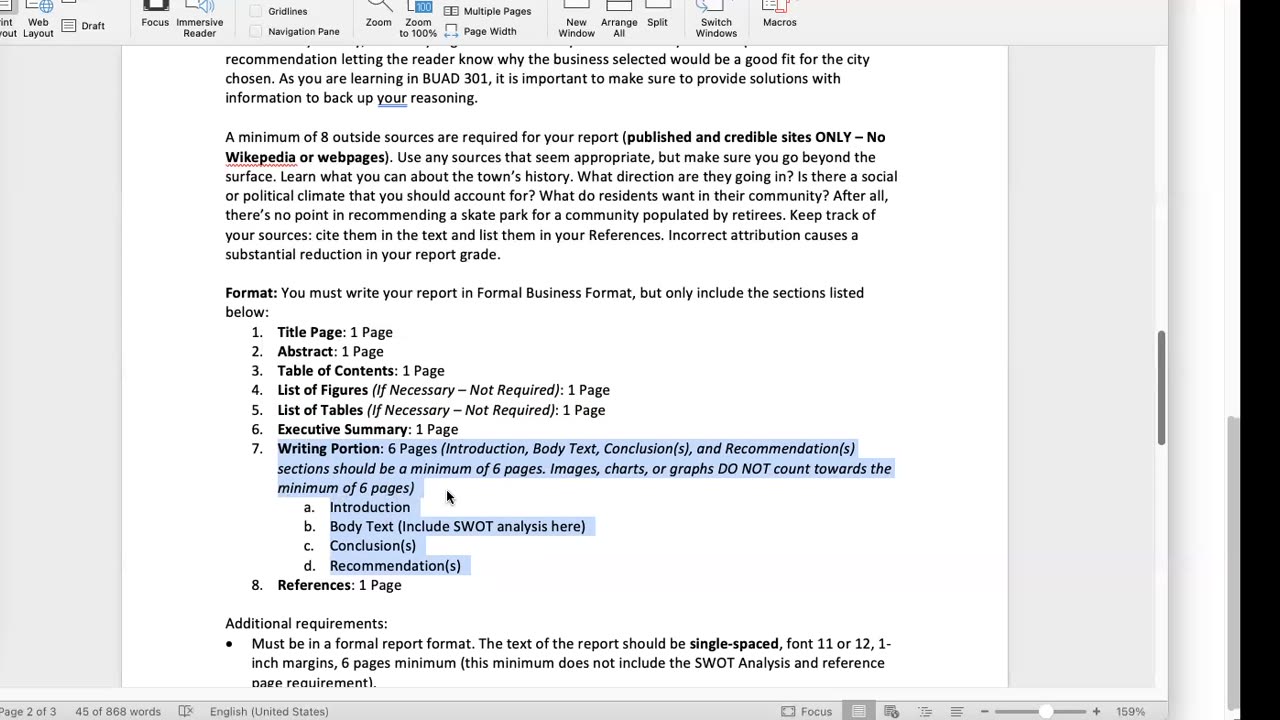1280x720 pixels.
Task: Click Title Page list item
Action: tap(334, 332)
